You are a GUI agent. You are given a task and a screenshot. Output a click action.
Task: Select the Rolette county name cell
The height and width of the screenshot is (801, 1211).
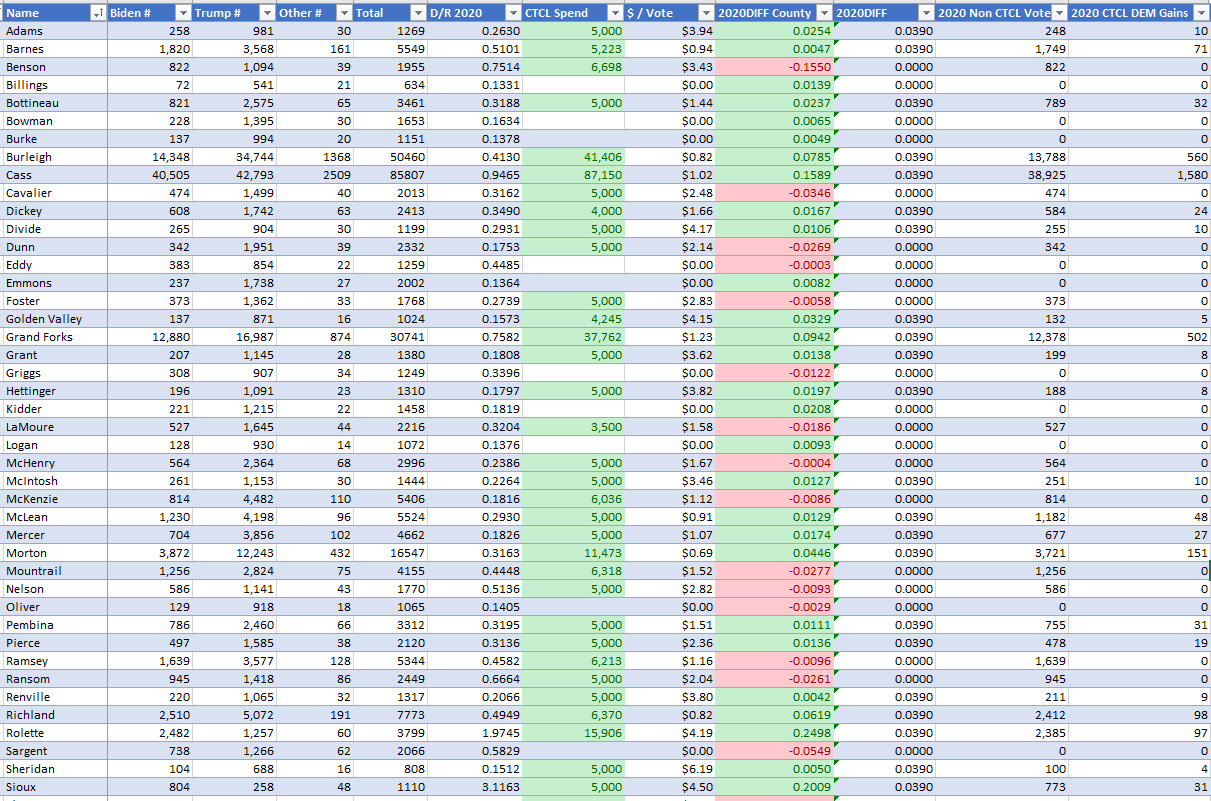(54, 733)
